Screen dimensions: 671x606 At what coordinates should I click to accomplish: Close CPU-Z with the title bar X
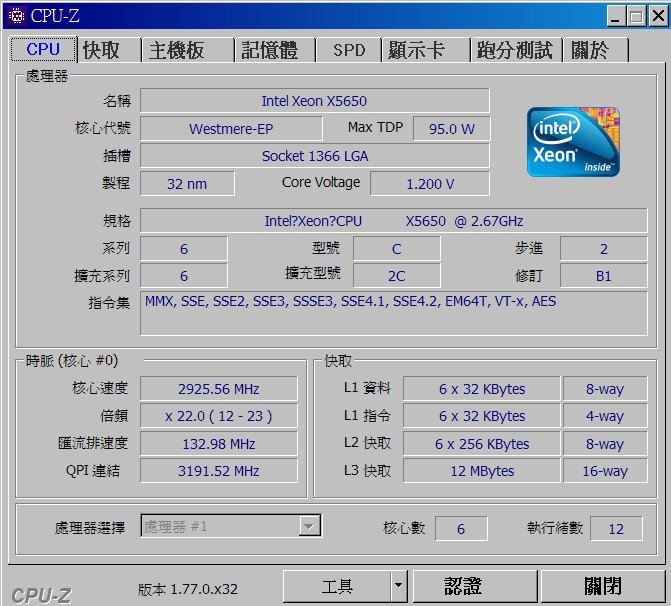click(658, 16)
